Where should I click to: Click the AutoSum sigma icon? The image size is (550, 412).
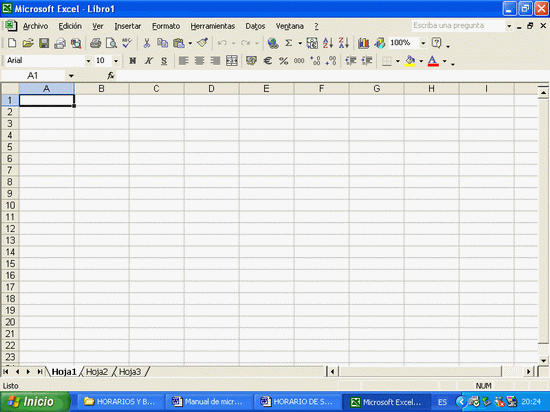[x=289, y=43]
